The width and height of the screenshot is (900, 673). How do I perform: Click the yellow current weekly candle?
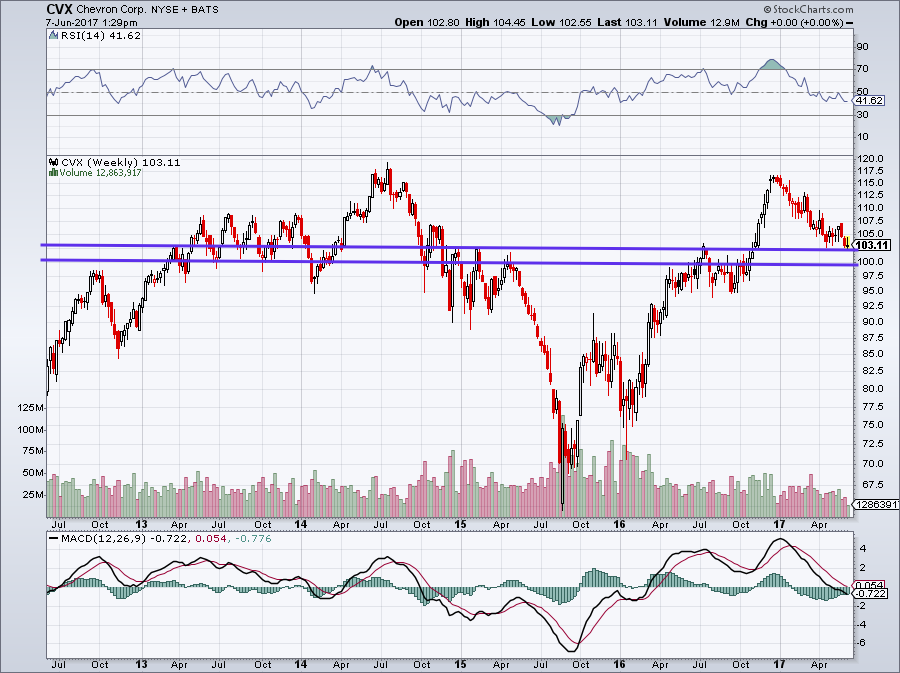848,242
